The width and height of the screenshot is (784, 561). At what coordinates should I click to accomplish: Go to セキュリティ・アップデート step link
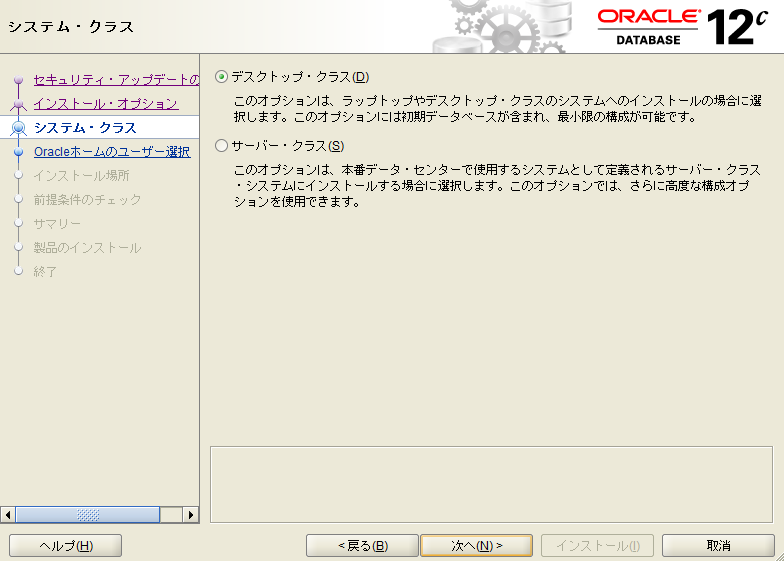(116, 80)
